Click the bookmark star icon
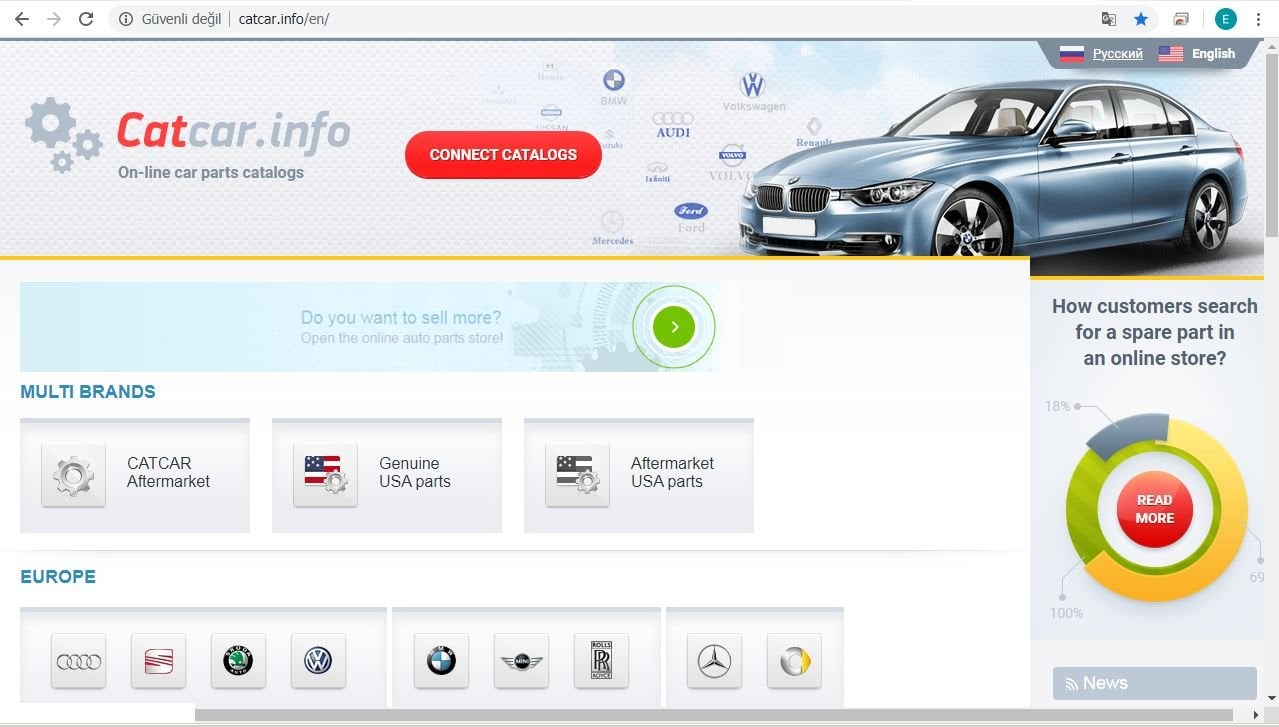1279x727 pixels. (1141, 19)
